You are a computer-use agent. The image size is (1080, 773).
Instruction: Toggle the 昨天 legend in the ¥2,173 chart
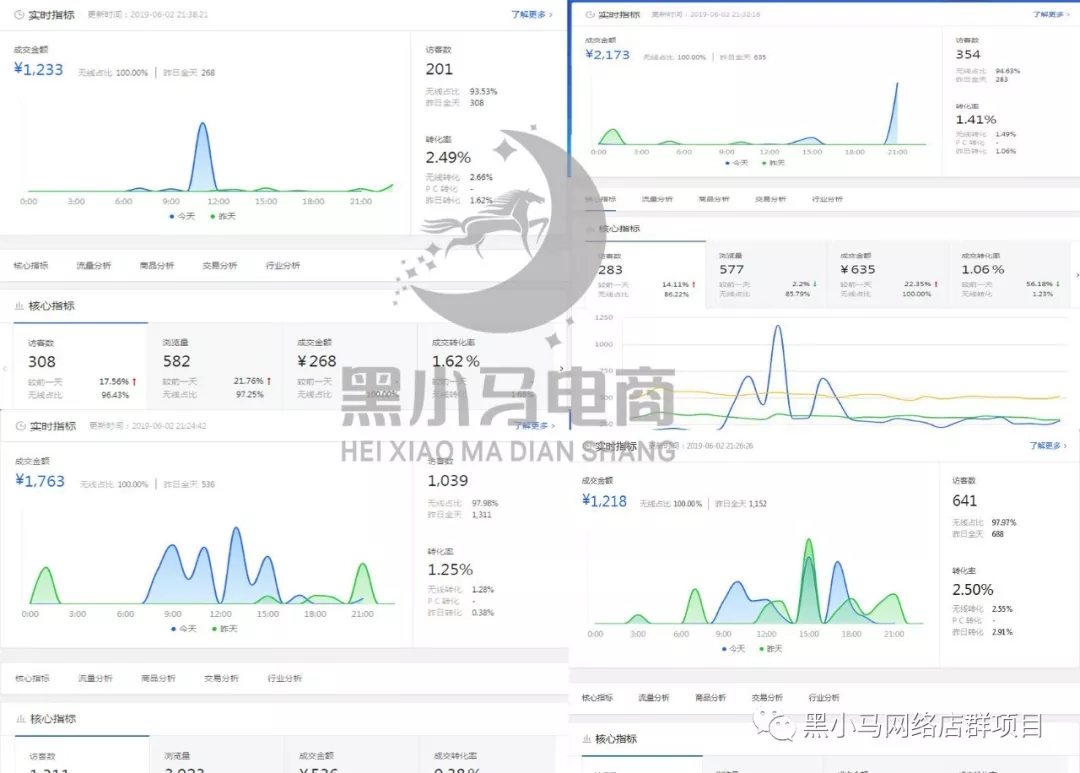tap(773, 163)
